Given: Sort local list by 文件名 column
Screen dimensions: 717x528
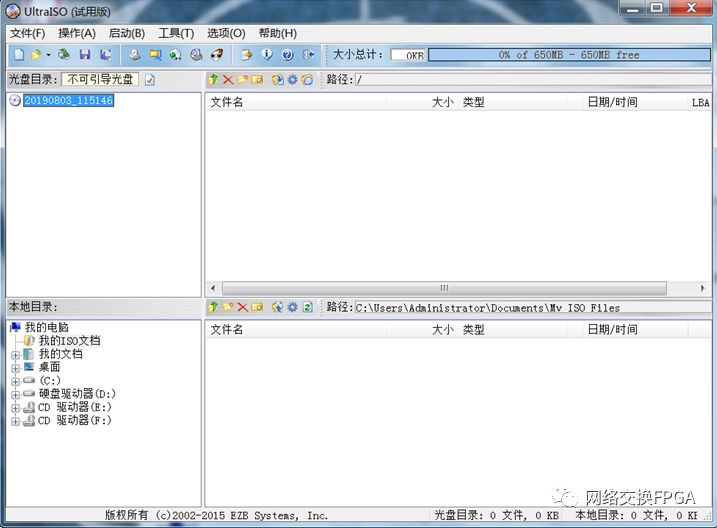Looking at the screenshot, I should point(296,330).
